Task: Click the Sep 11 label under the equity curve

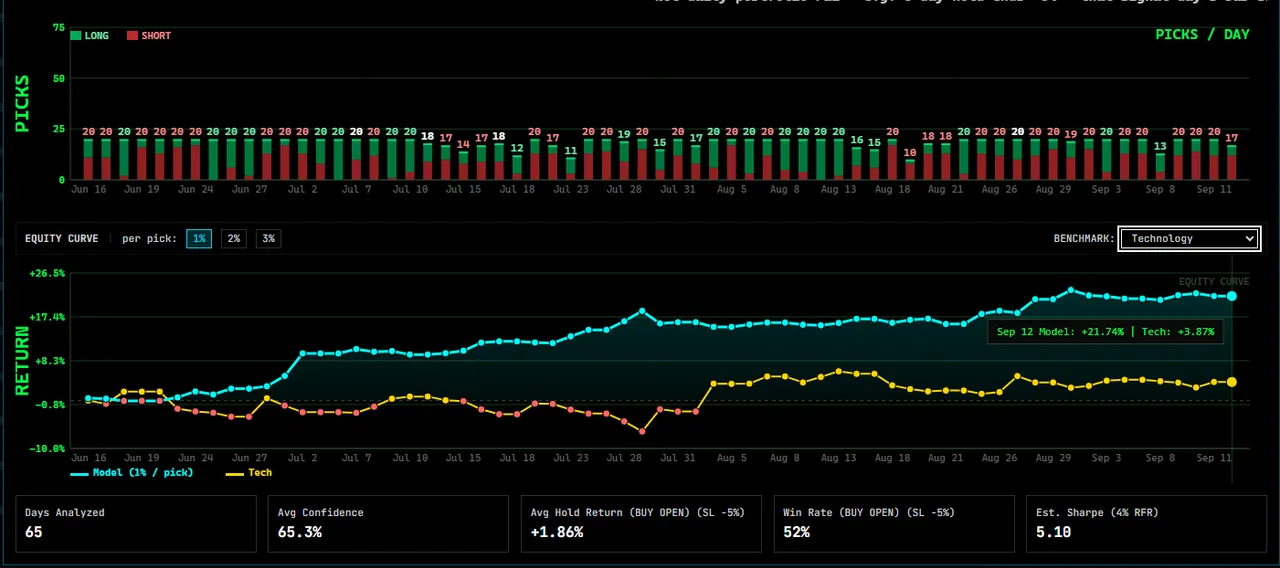Action: pyautogui.click(x=1214, y=458)
